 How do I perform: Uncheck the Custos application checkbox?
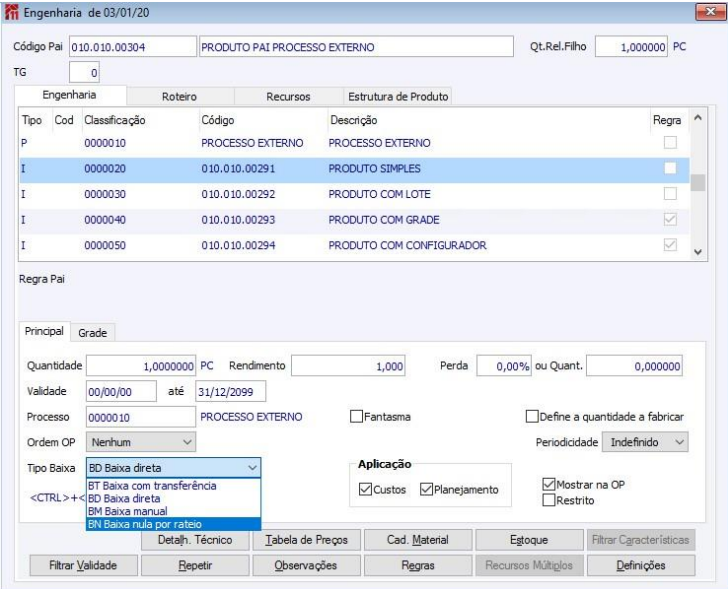tap(365, 489)
